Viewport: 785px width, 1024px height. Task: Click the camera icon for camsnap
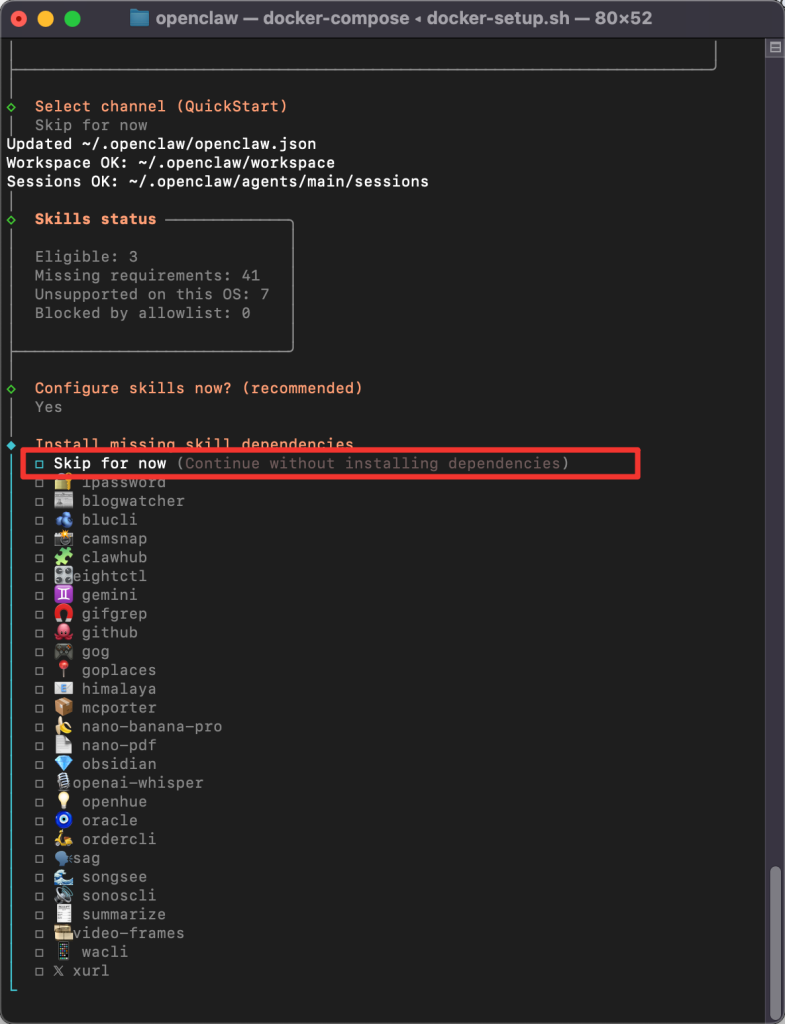point(64,538)
